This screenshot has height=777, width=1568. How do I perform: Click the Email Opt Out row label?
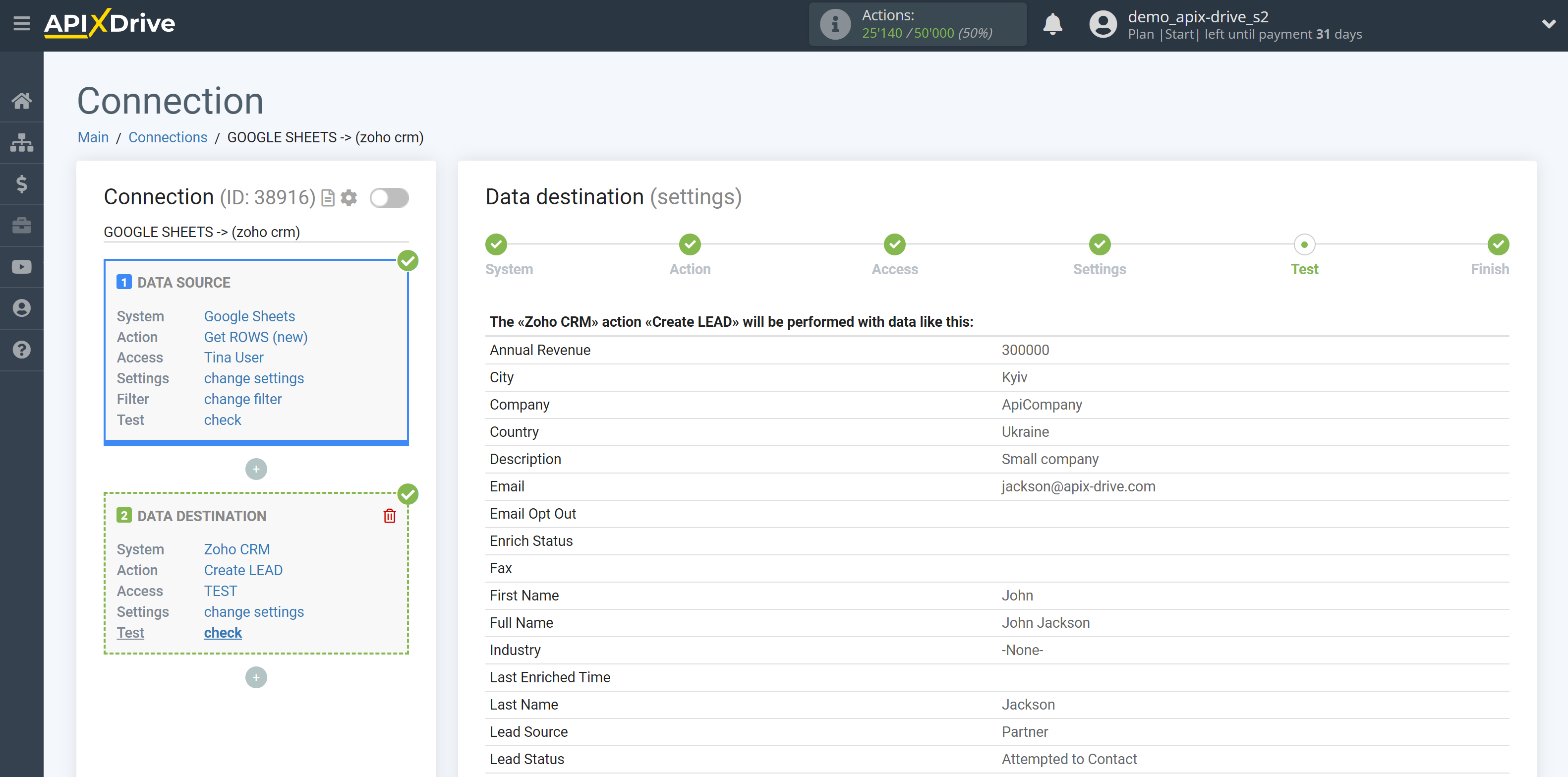point(532,514)
